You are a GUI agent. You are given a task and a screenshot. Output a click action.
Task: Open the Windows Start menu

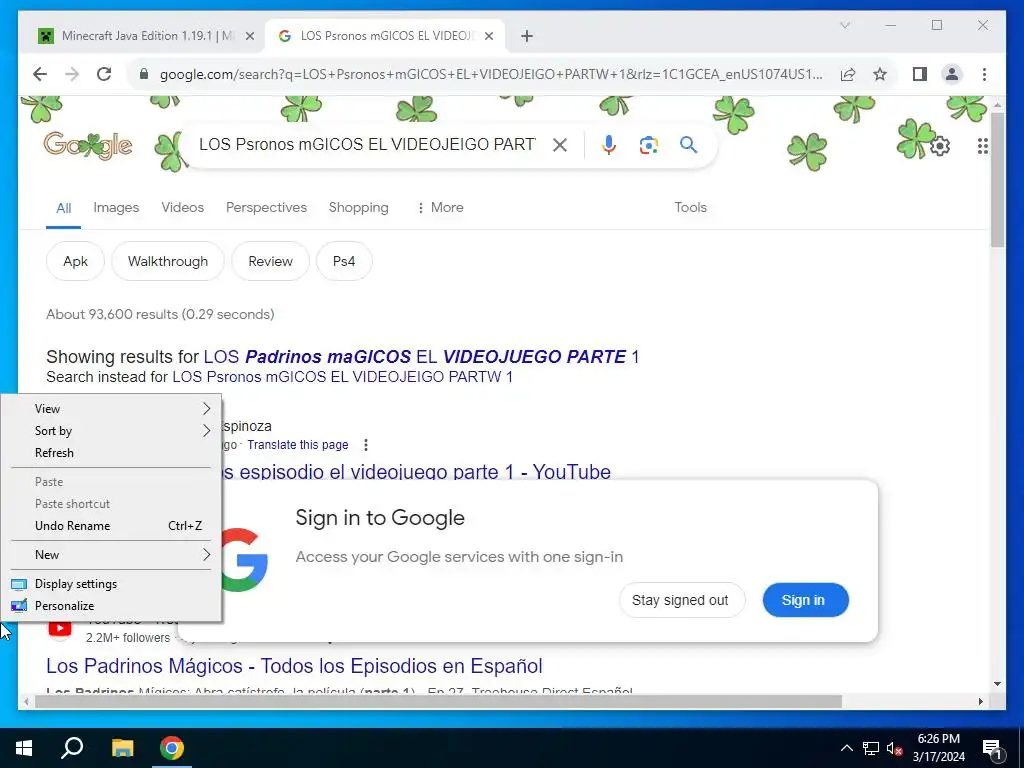(24, 748)
